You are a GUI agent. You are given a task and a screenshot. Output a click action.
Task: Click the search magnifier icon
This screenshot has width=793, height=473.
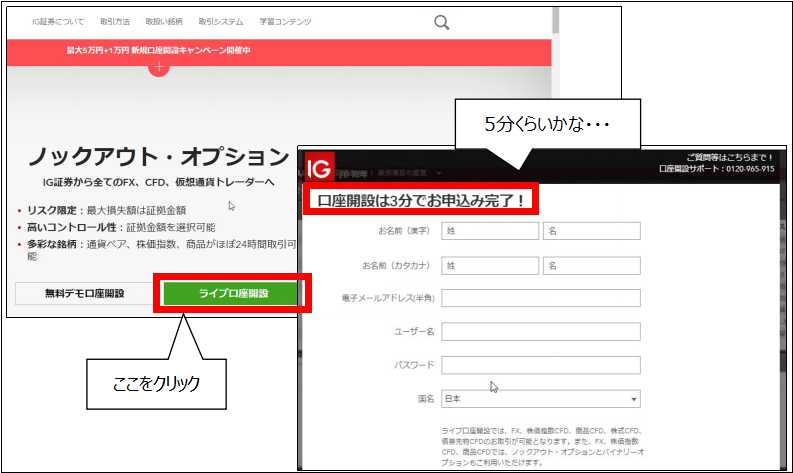coord(442,22)
